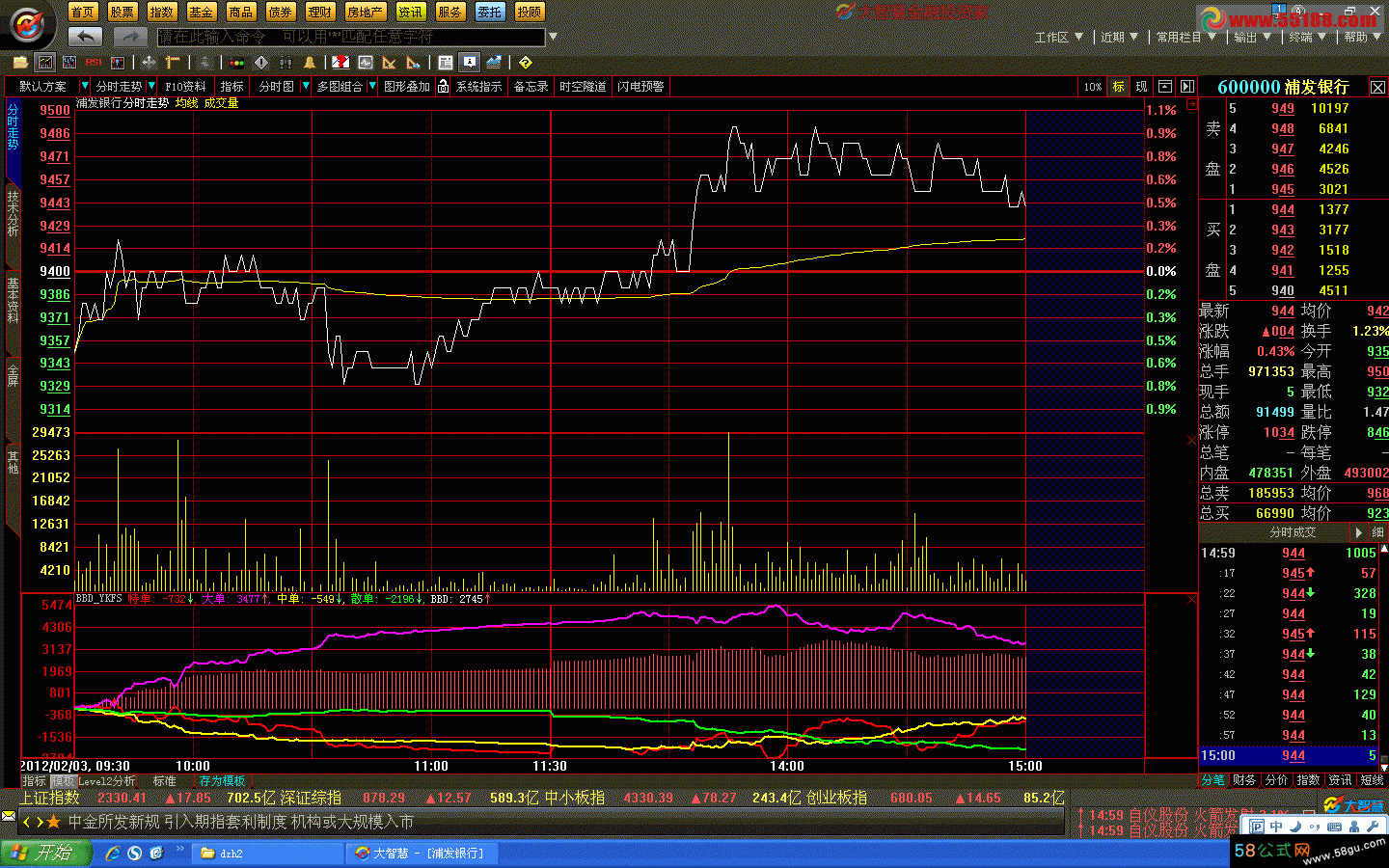Screen dimensions: 1389x868
Task: Click the presentation board toolbar icon
Action: click(470, 63)
